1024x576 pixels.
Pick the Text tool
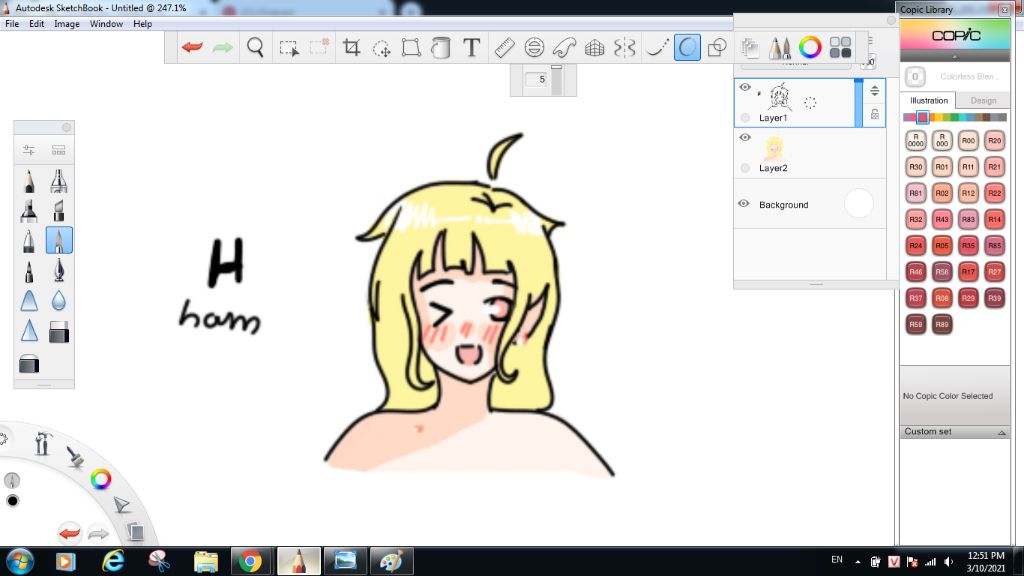click(472, 48)
